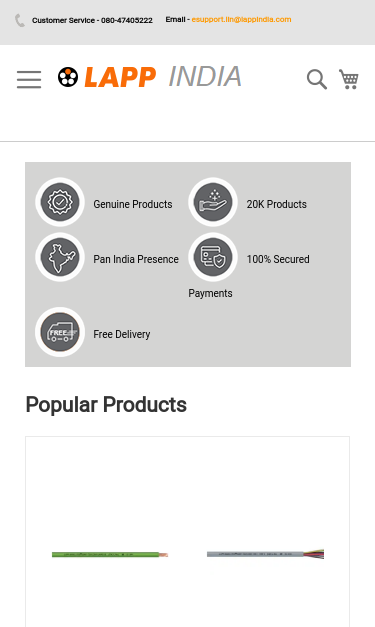
Task: Click the Genuine Products badge icon
Action: click(60, 202)
